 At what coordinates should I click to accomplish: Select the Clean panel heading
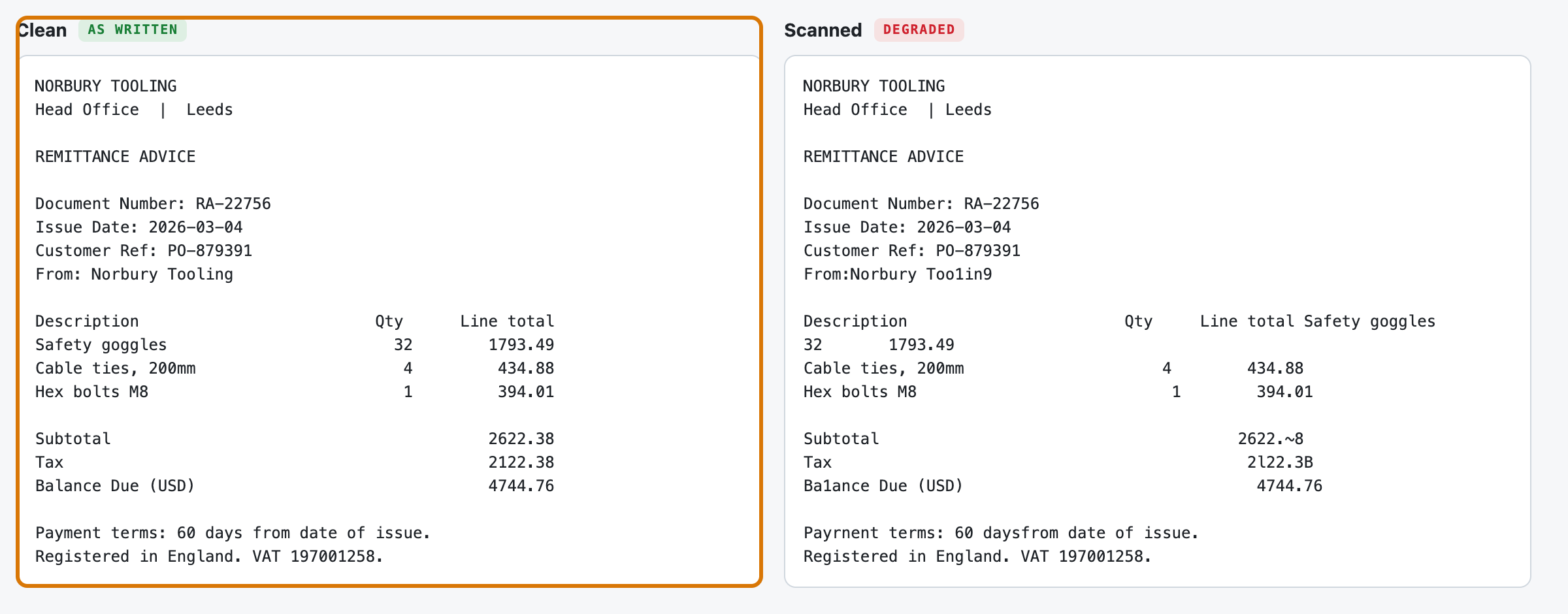tap(42, 30)
